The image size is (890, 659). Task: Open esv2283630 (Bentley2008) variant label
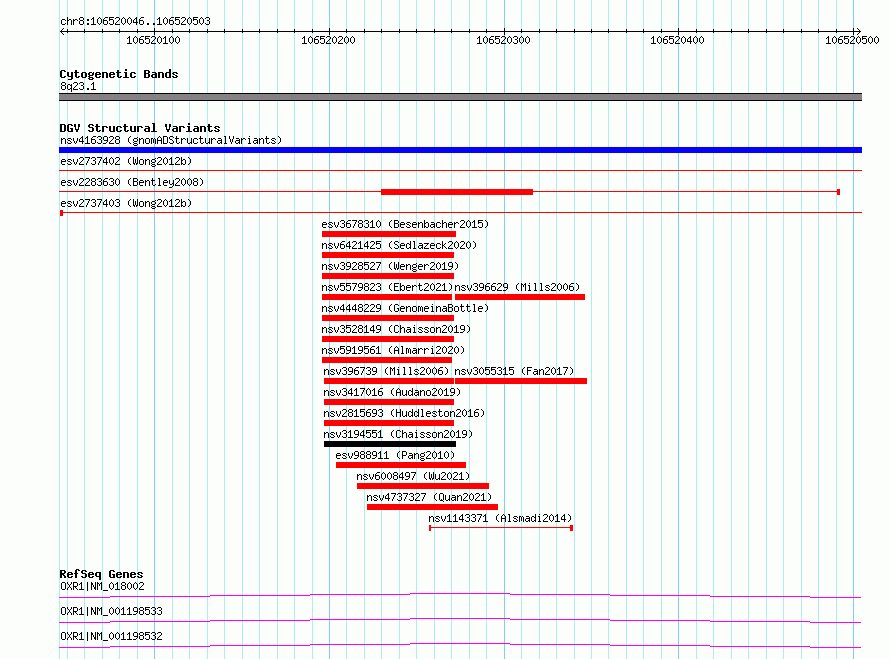point(132,182)
